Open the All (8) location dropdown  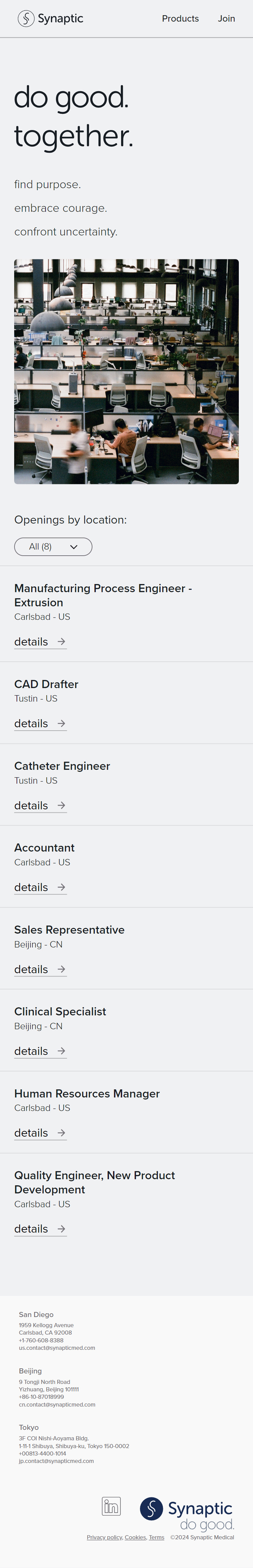tap(53, 547)
